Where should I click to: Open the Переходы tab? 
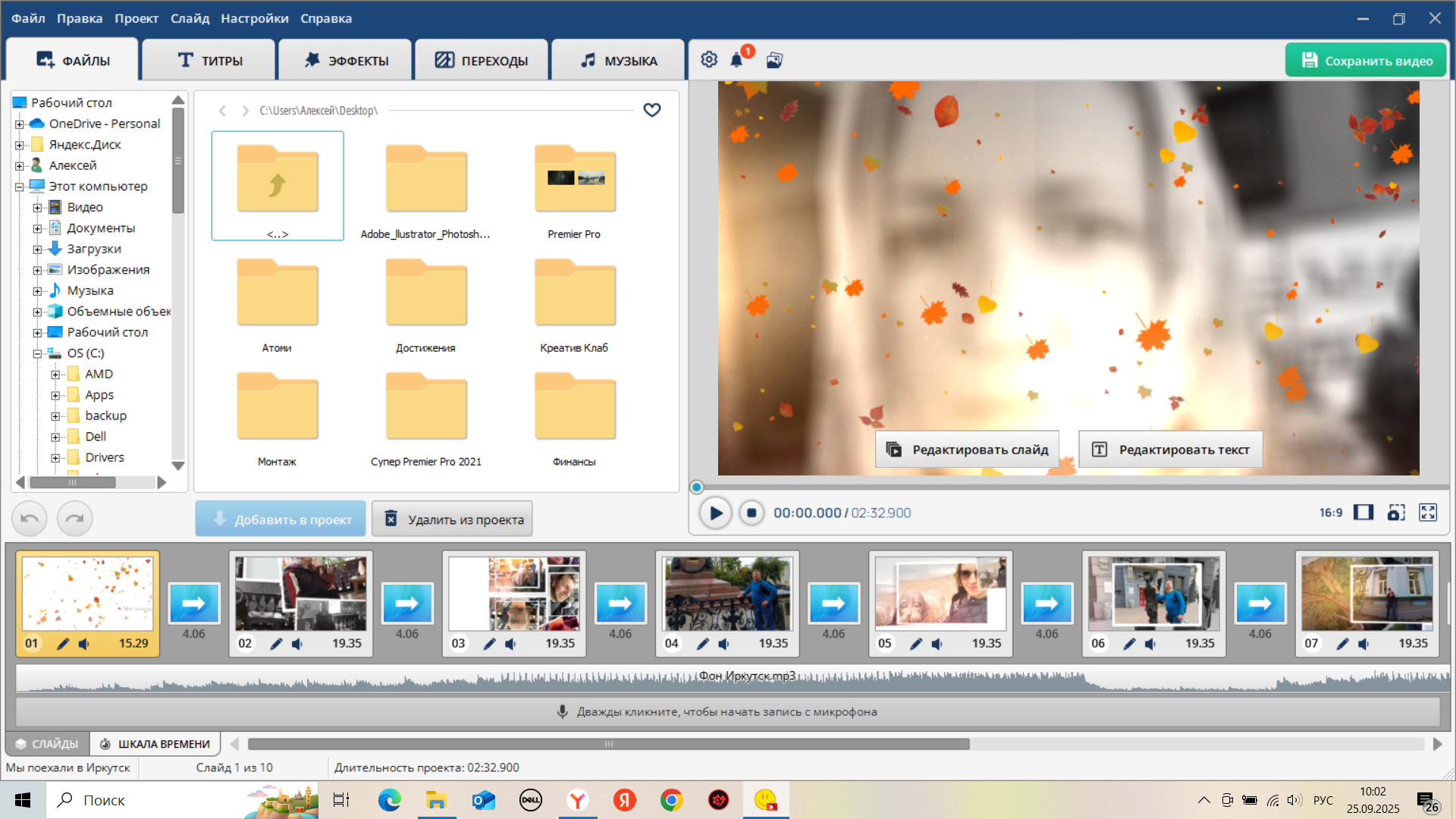coord(482,61)
